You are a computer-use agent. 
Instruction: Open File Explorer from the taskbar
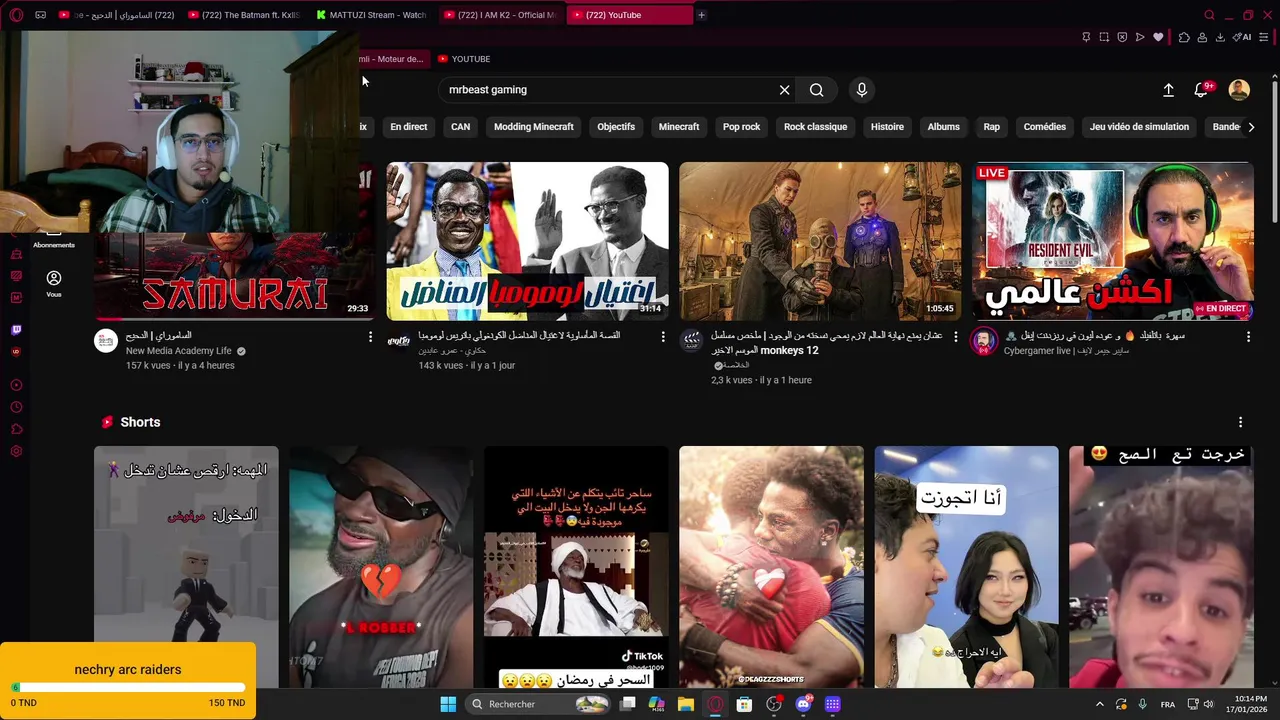pyautogui.click(x=685, y=704)
